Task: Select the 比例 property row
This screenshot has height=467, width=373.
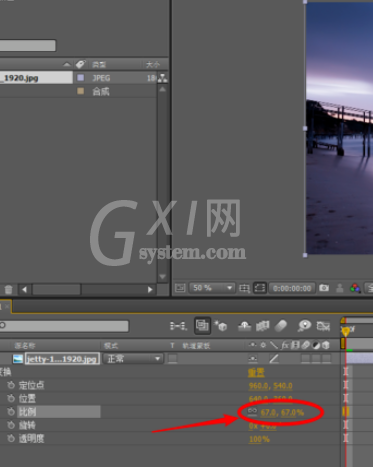Action: pyautogui.click(x=59, y=412)
